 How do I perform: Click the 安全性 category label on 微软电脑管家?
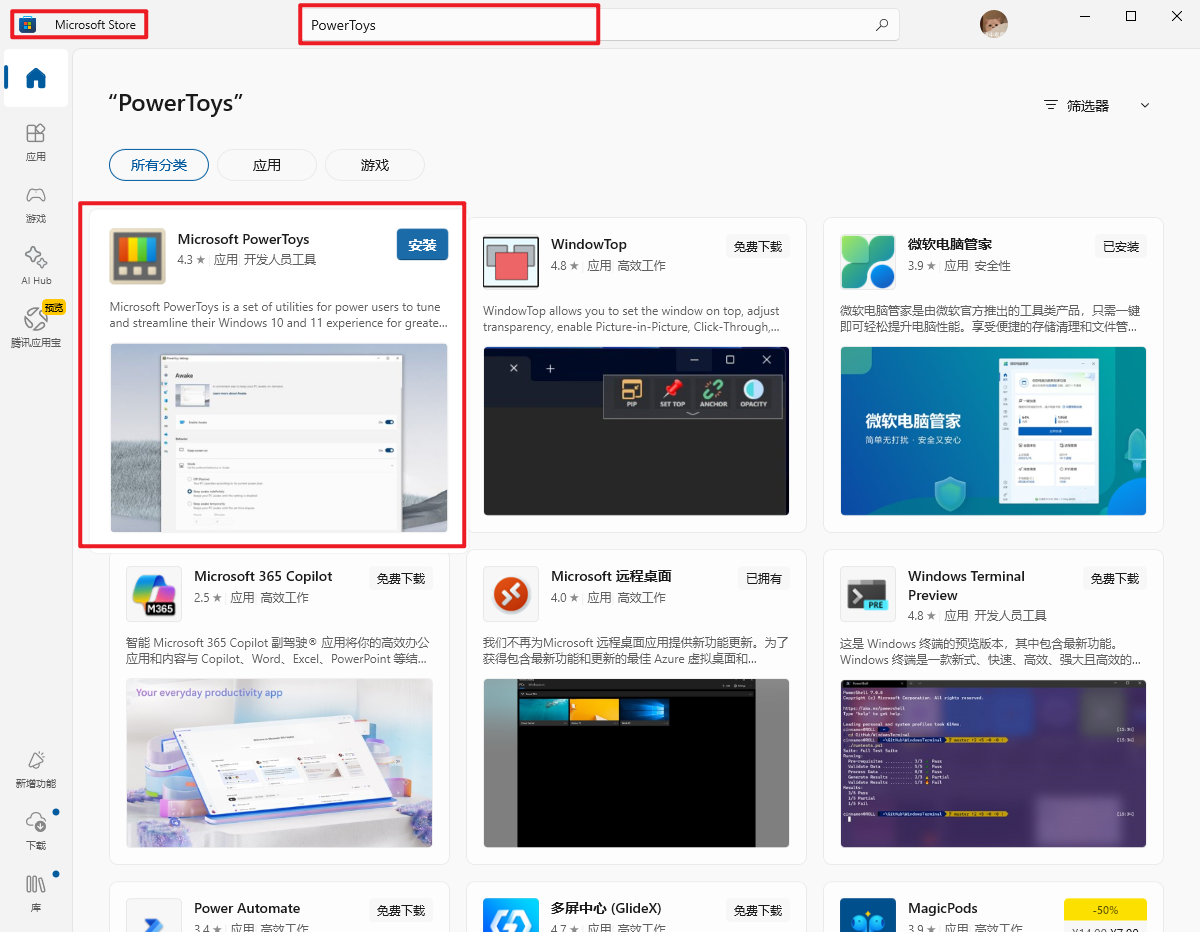[x=992, y=266]
